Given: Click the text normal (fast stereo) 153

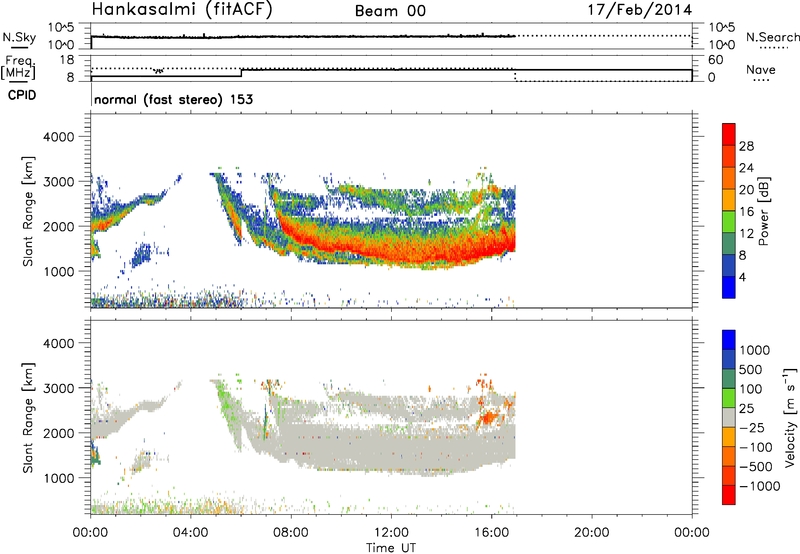Looking at the screenshot, I should [173, 99].
